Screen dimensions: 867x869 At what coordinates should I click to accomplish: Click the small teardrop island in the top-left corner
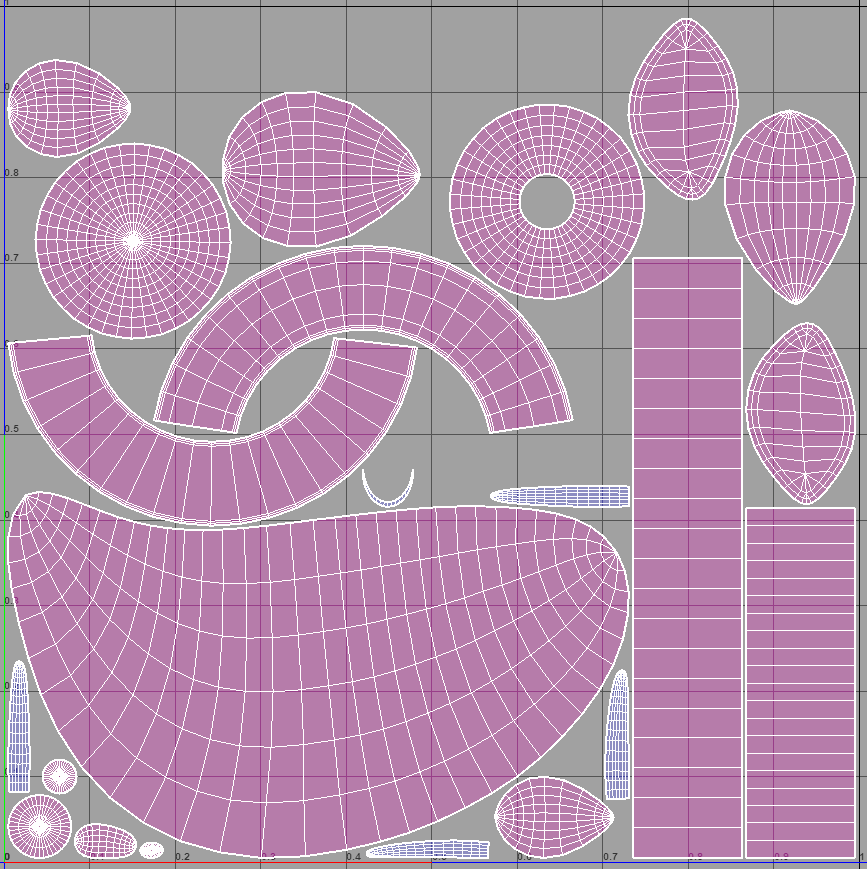[62, 108]
